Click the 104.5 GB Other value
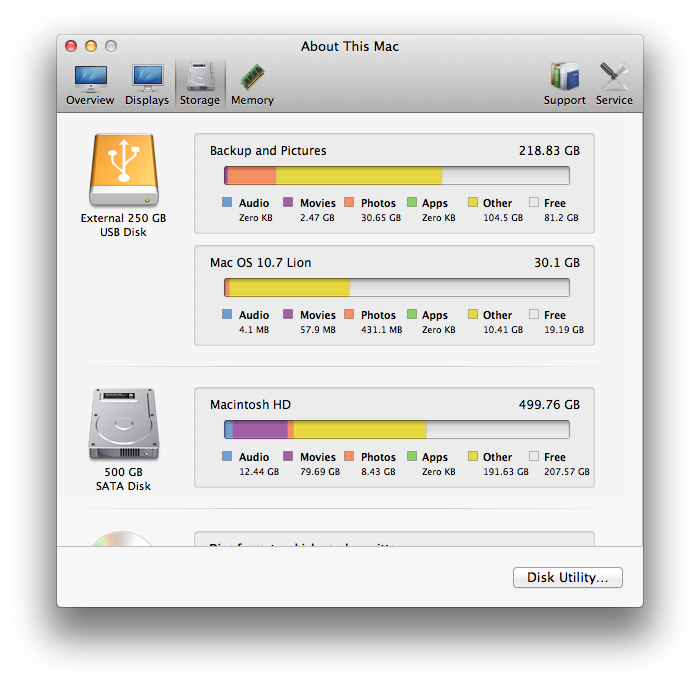 pyautogui.click(x=503, y=218)
